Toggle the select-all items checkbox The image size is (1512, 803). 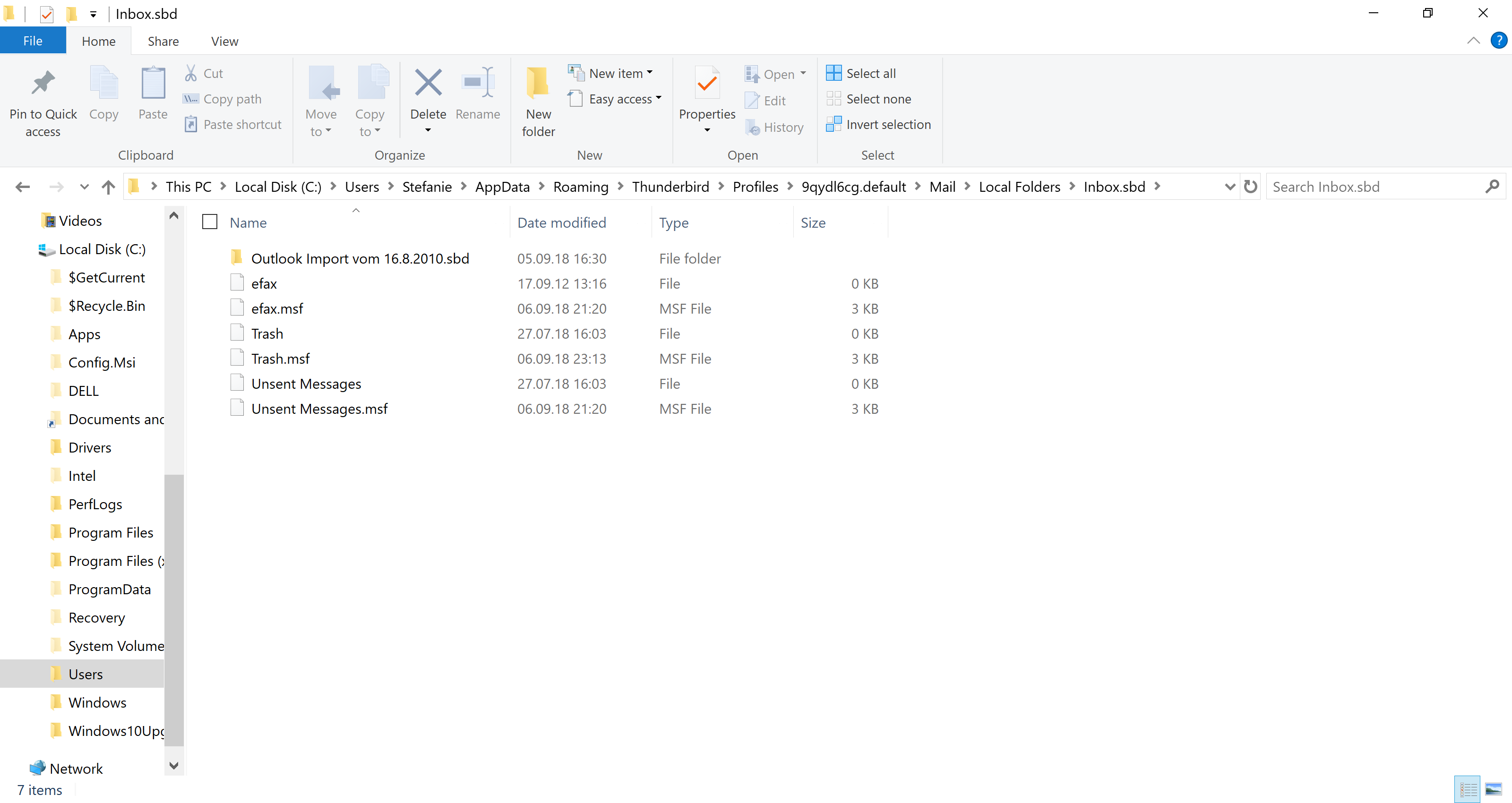click(x=209, y=222)
